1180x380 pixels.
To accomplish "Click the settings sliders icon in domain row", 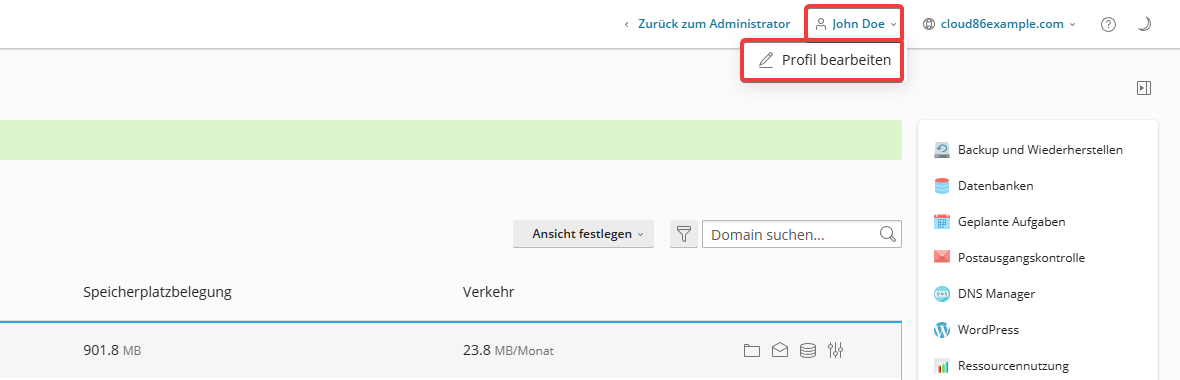I will pos(835,350).
